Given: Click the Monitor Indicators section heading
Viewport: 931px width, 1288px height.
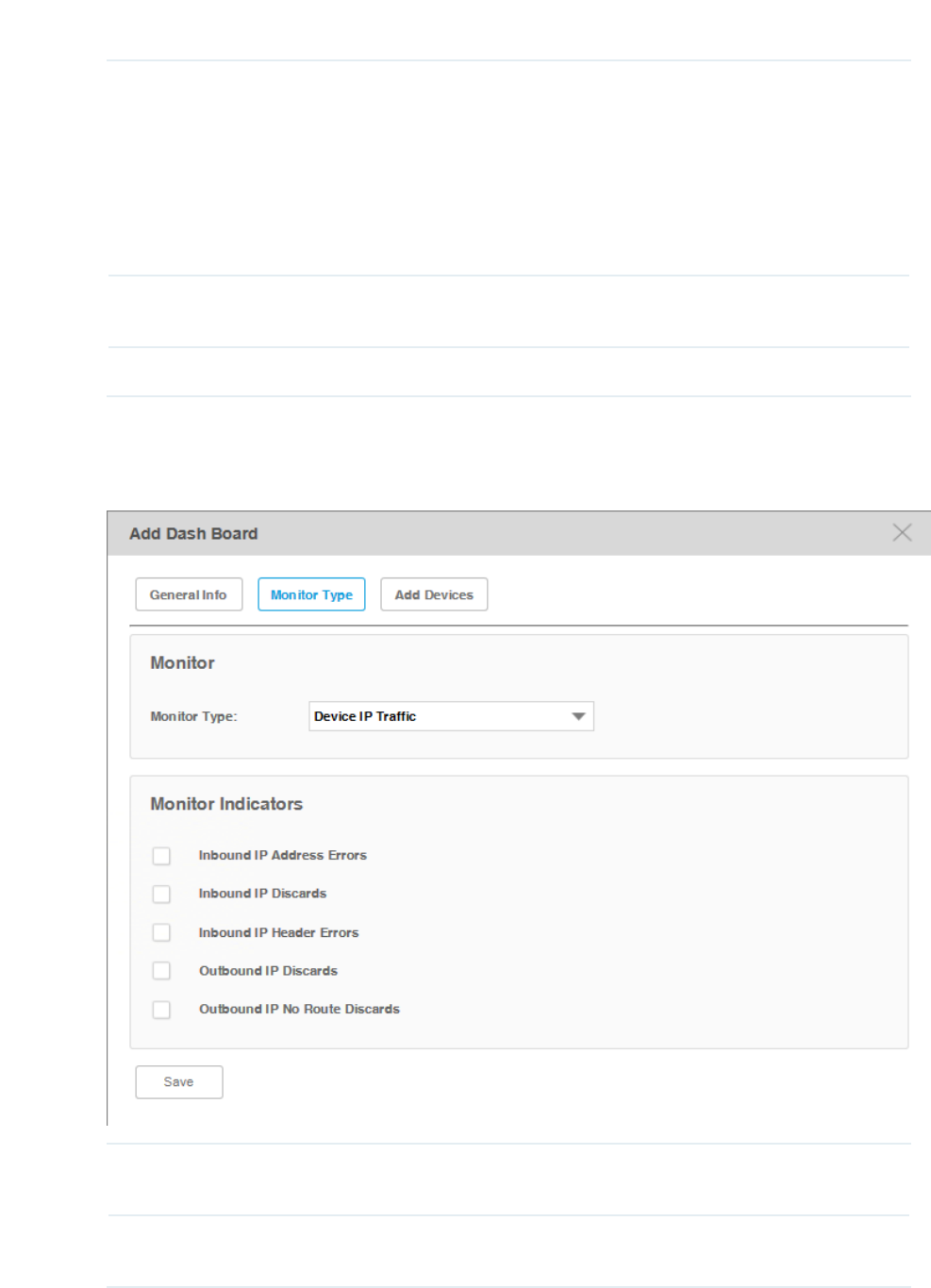Looking at the screenshot, I should (x=226, y=804).
